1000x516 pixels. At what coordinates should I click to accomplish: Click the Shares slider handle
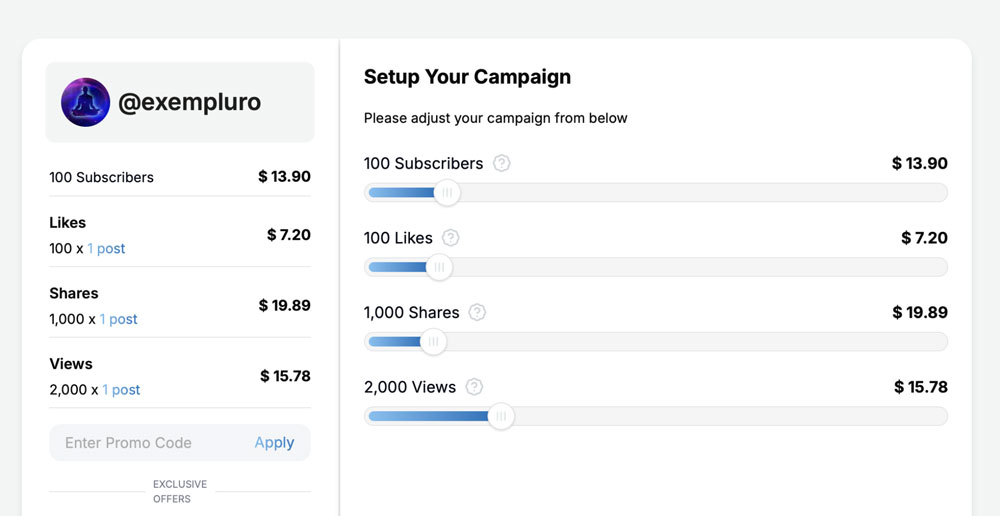pyautogui.click(x=433, y=342)
